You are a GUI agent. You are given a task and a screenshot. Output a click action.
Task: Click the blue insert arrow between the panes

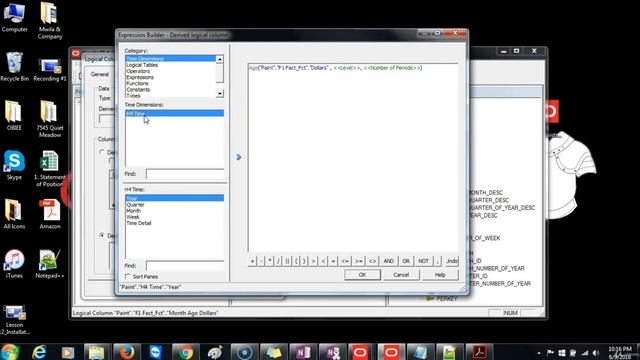238,157
